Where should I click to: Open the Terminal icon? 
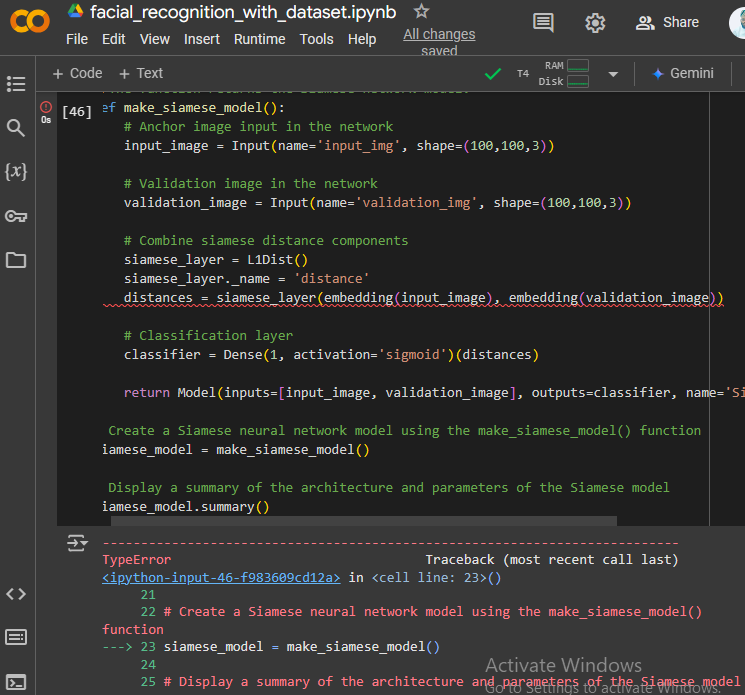16,683
